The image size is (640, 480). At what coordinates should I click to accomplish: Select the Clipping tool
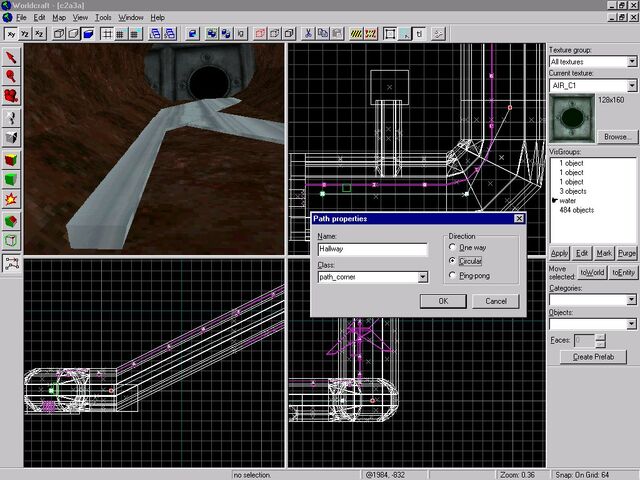click(11, 221)
